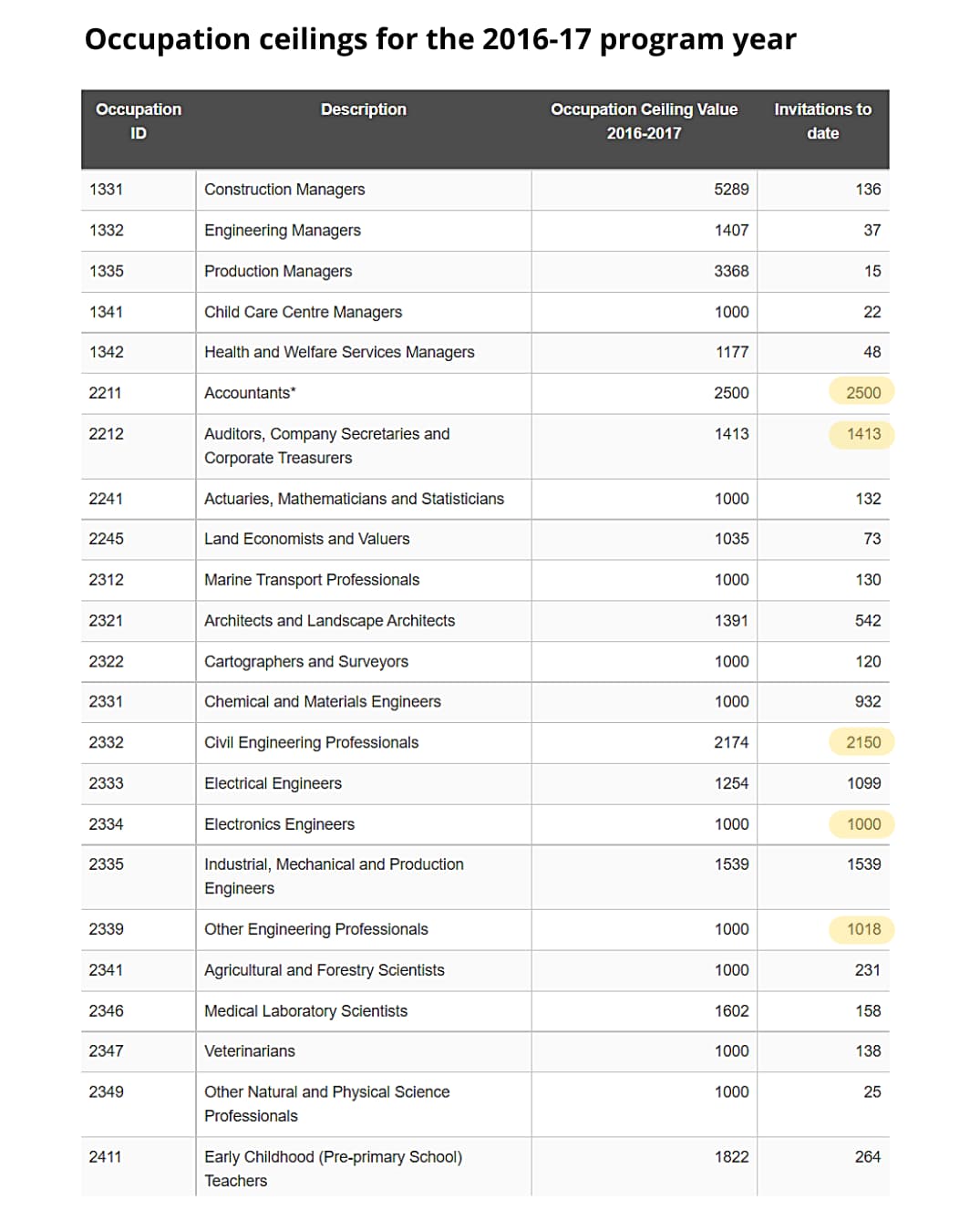Click highlighted invitations value 1000 for Electronics Engineers
The height and width of the screenshot is (1210, 980).
tap(862, 824)
